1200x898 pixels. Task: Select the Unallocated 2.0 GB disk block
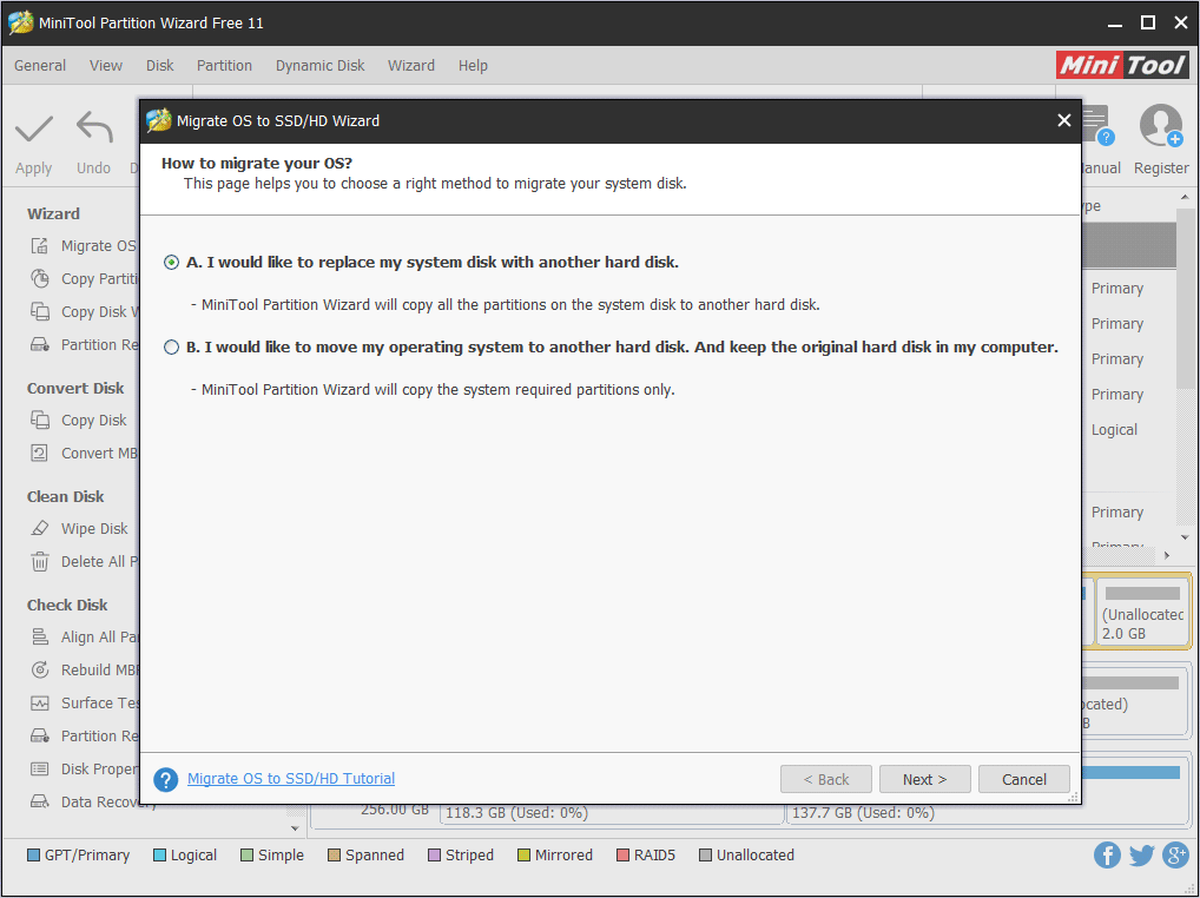[x=1143, y=611]
